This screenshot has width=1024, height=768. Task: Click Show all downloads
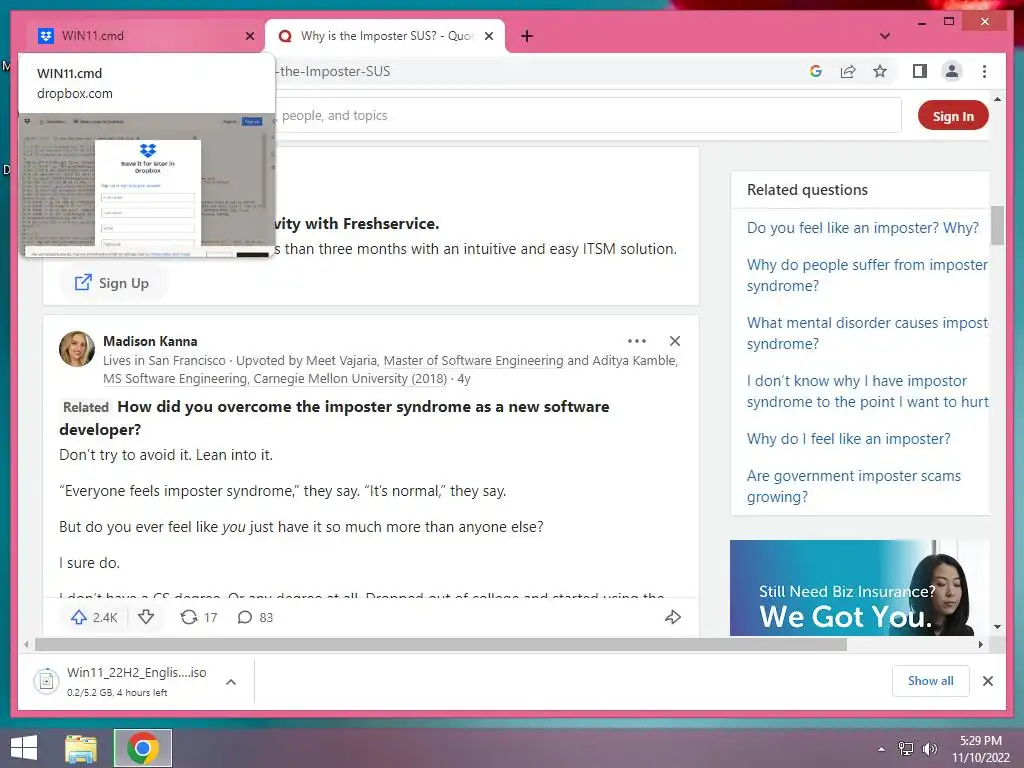click(931, 681)
